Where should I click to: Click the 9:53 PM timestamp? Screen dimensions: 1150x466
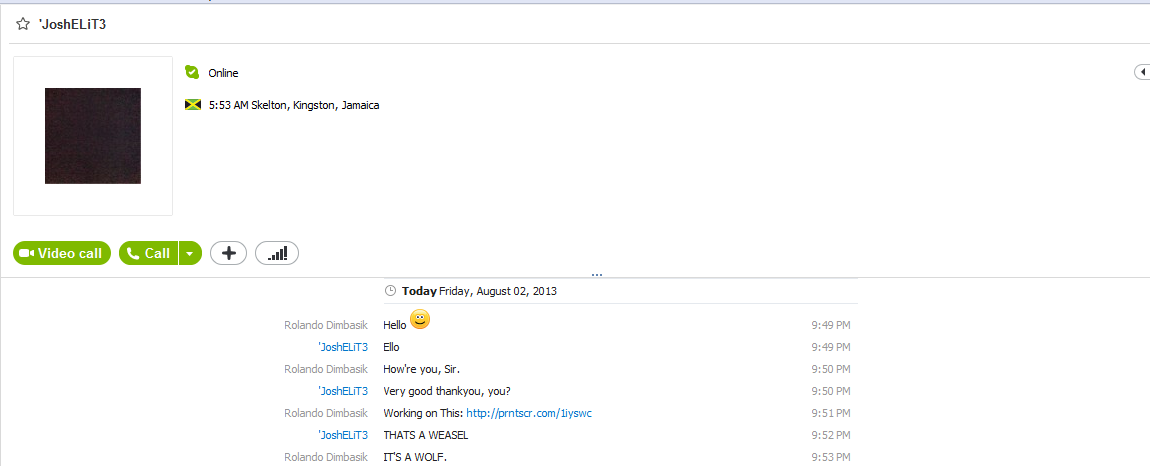pyautogui.click(x=831, y=457)
